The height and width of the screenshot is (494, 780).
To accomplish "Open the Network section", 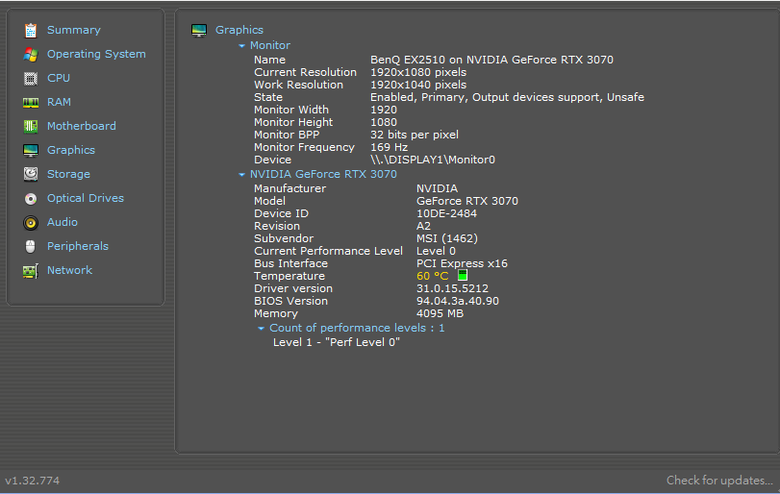I will tap(70, 270).
